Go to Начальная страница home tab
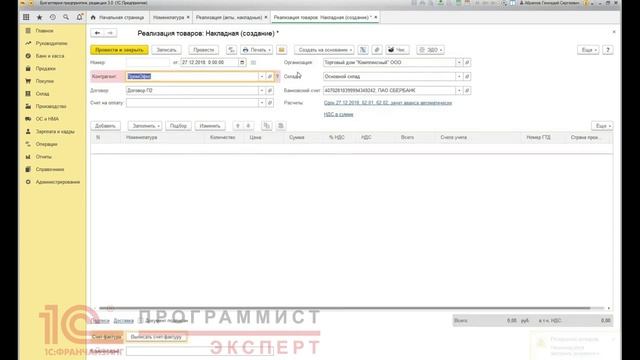The image size is (640, 360). 118,18
